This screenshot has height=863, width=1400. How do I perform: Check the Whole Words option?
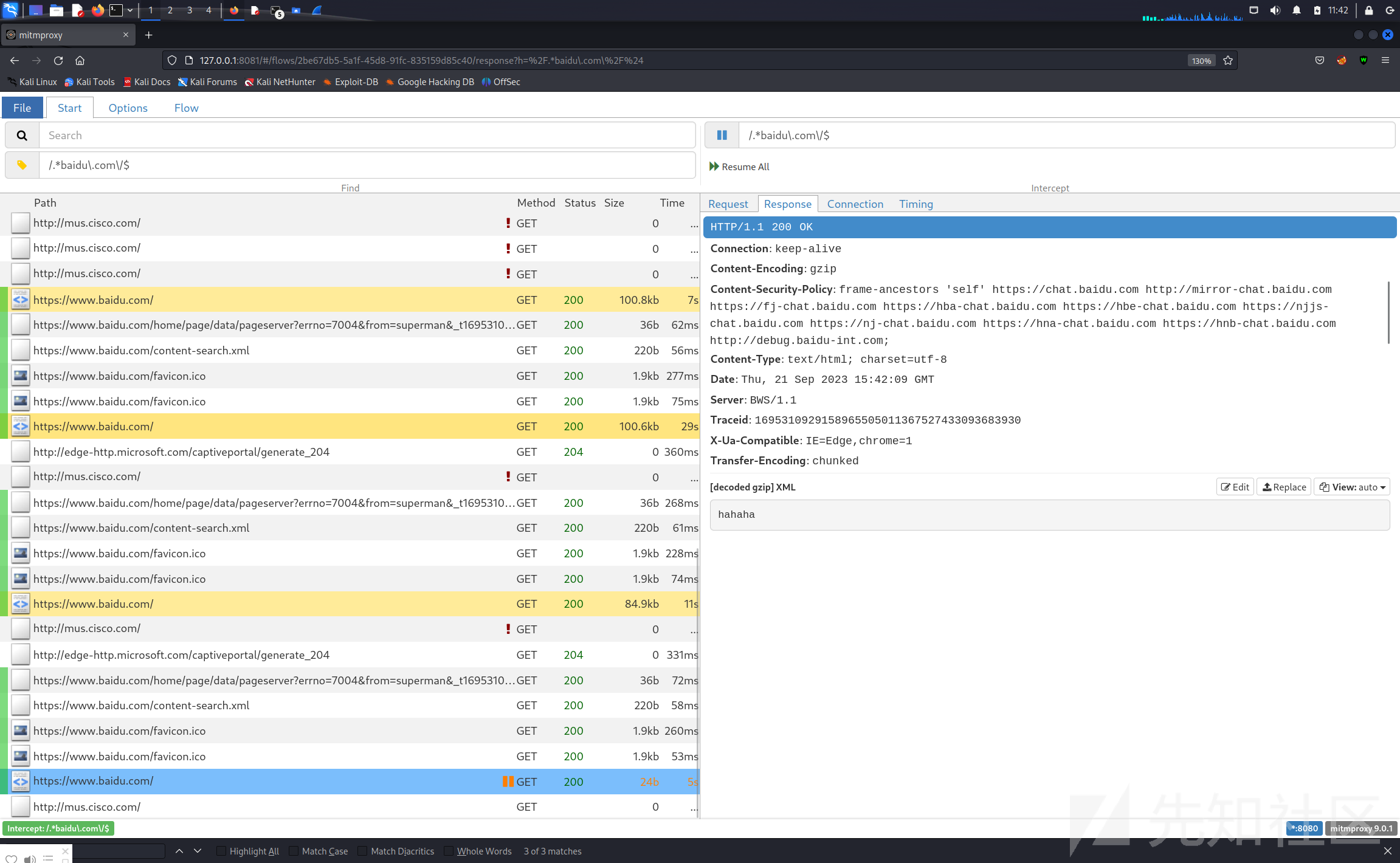[449, 851]
